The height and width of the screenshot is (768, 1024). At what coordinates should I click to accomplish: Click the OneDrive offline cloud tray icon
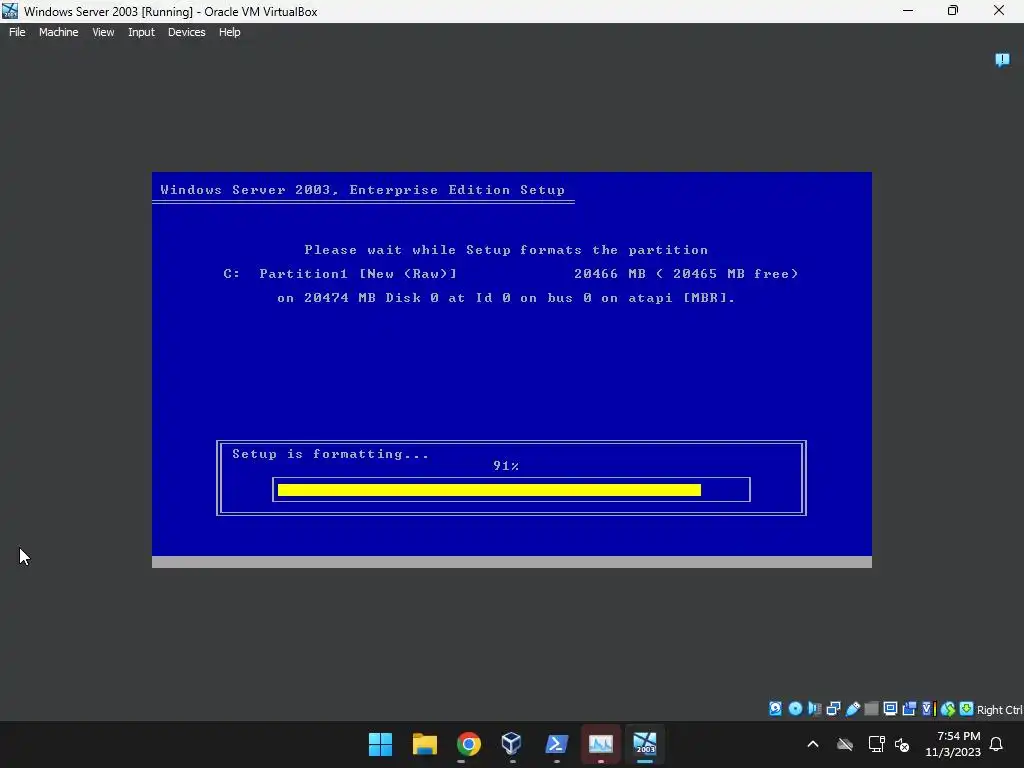point(845,744)
